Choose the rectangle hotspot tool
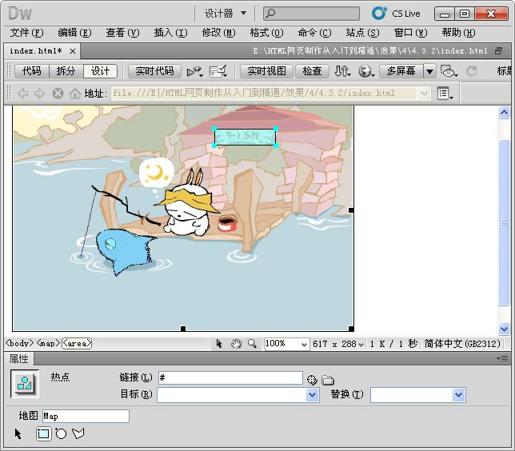This screenshot has height=451, width=515. tap(43, 434)
